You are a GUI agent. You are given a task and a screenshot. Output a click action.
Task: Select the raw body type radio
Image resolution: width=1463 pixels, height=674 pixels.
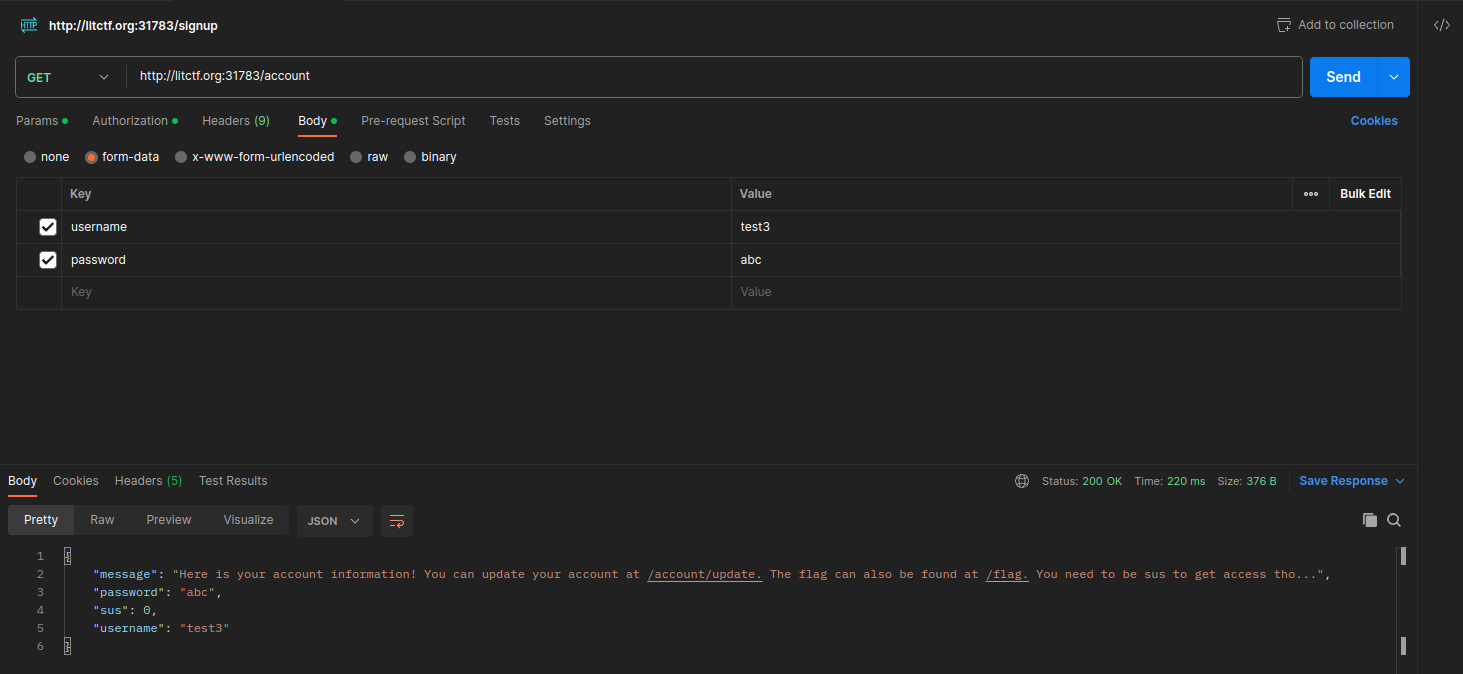click(x=356, y=157)
